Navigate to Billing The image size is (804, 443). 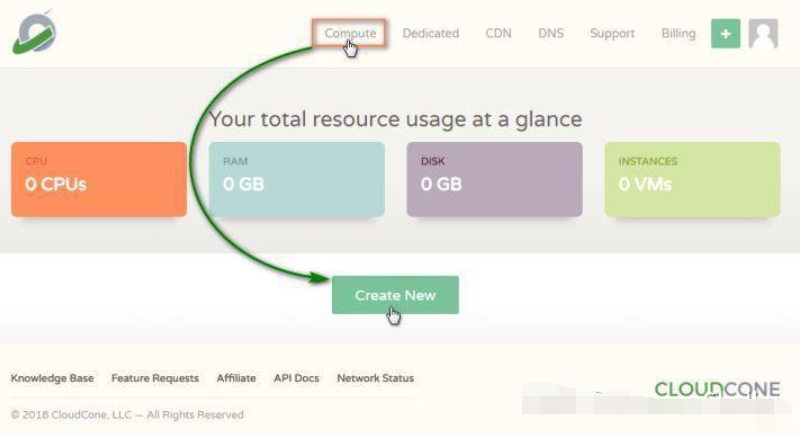click(678, 33)
